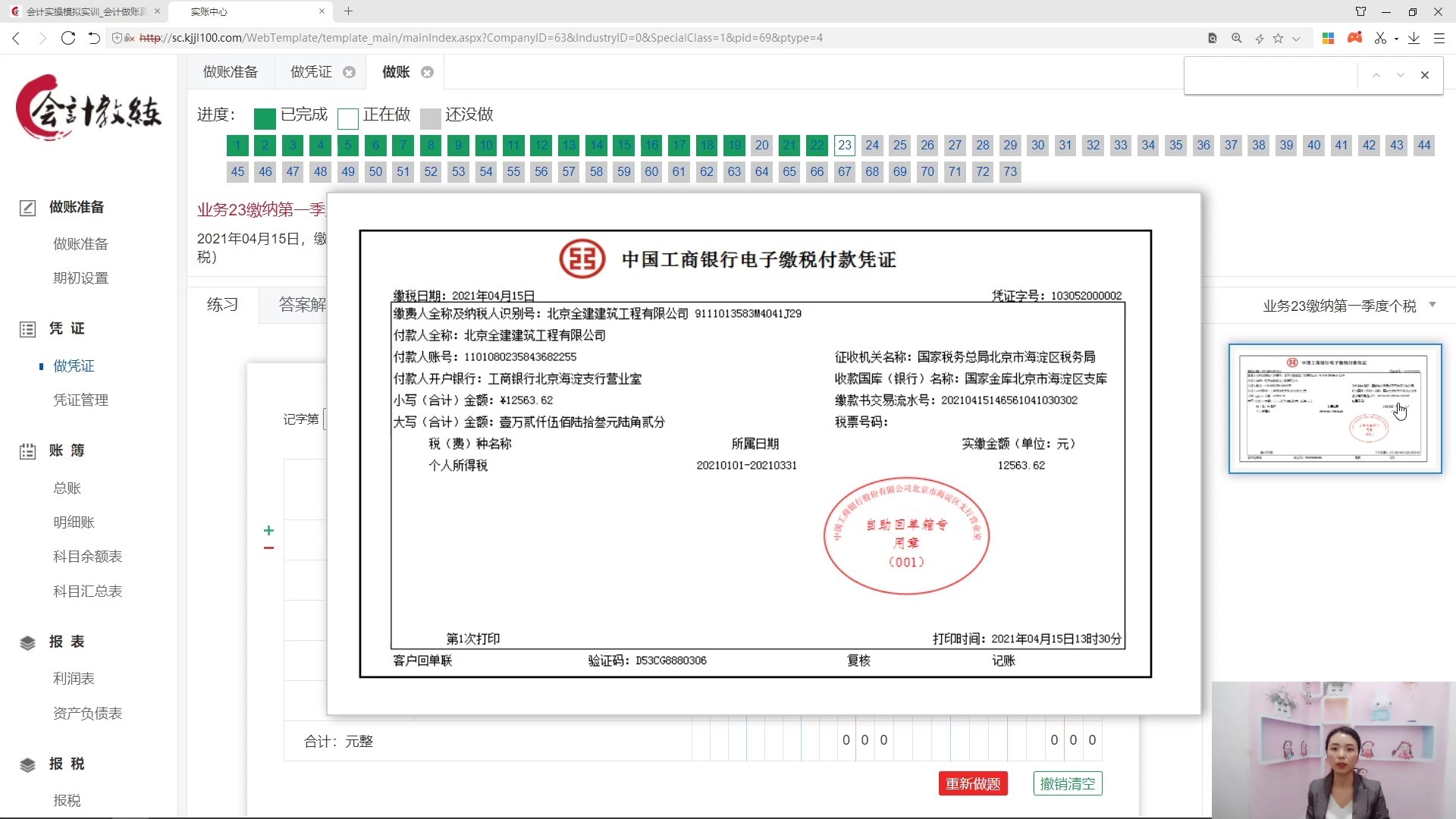
Task: Close the 实账中心 browser tab
Action: [322, 11]
